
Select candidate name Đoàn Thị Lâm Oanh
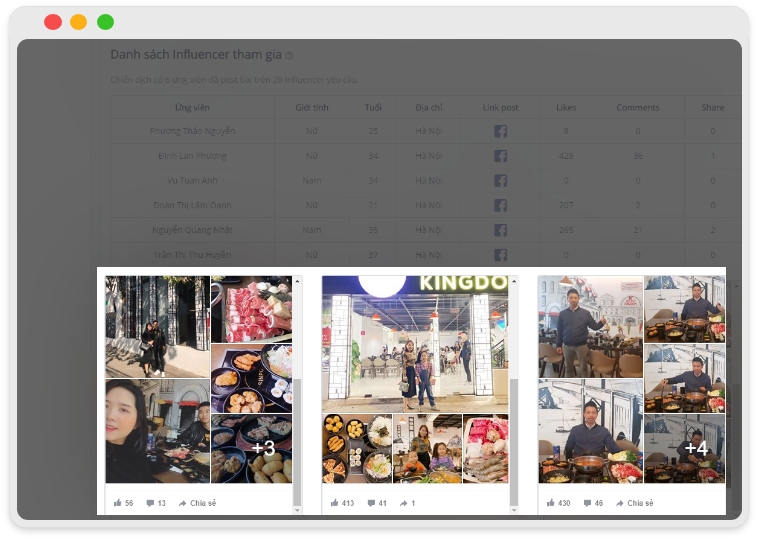coord(192,205)
